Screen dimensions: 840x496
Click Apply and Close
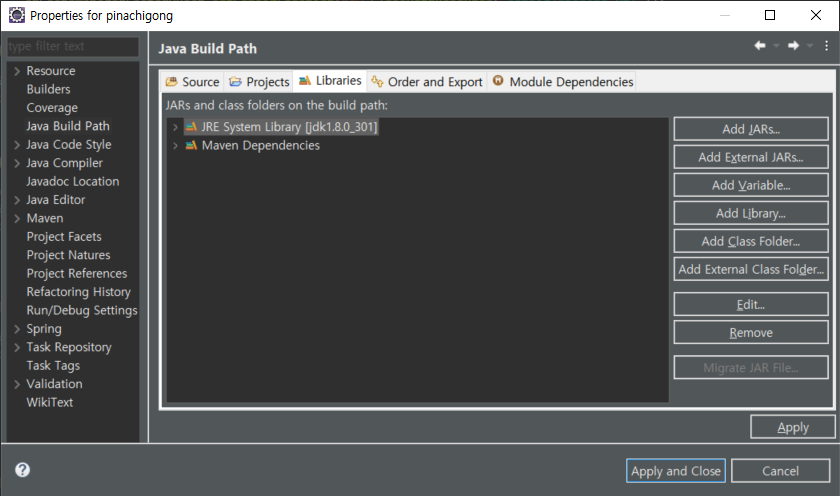click(x=676, y=471)
